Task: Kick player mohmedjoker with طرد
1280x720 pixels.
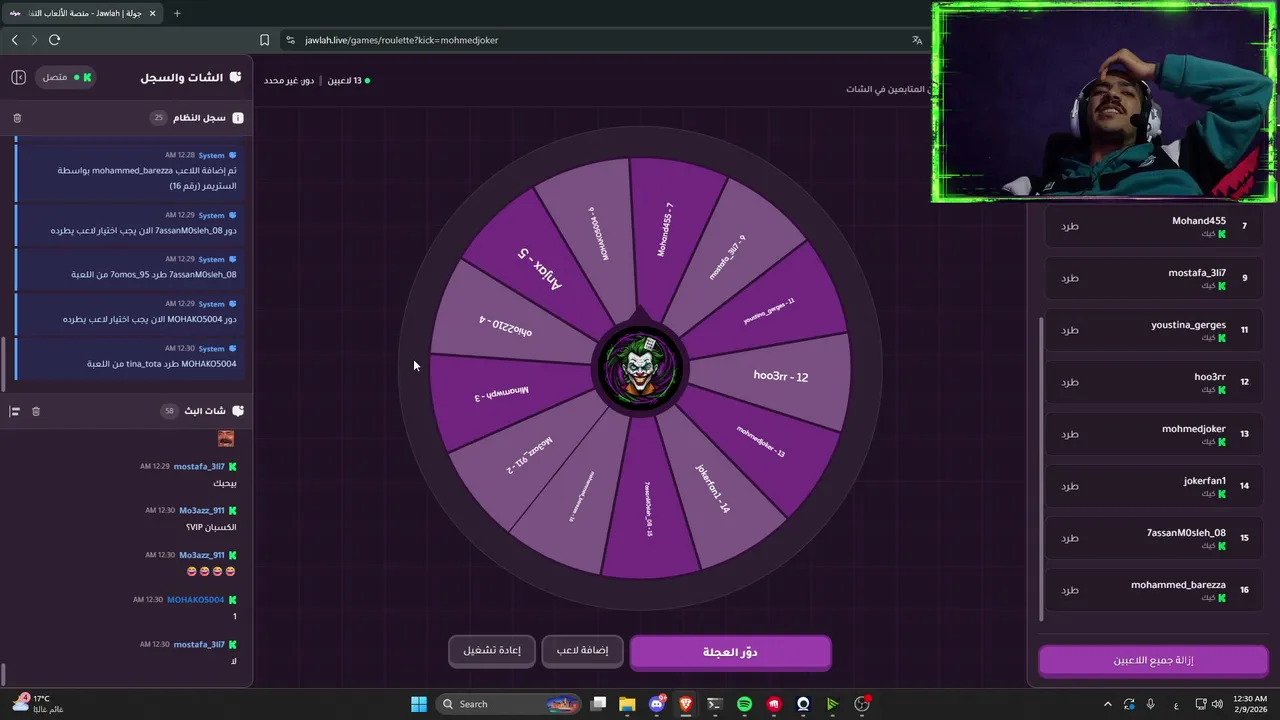Action: [x=1070, y=434]
